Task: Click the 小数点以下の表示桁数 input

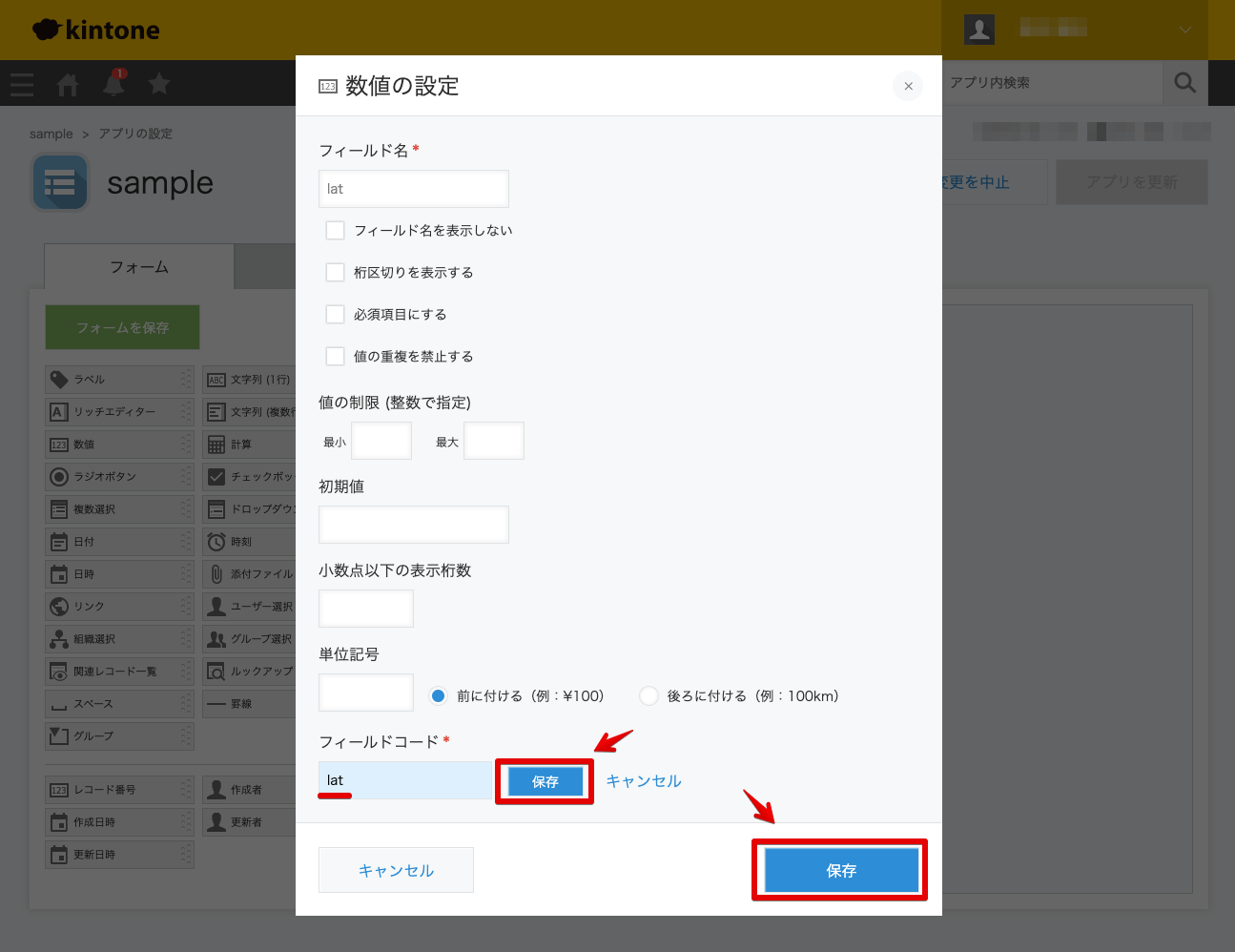Action: click(366, 609)
